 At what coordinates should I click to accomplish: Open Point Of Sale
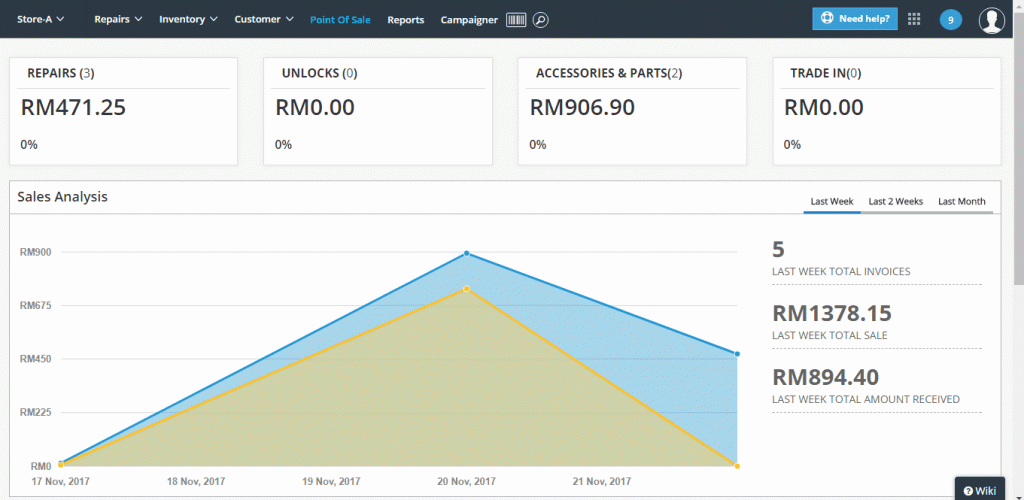coord(340,20)
